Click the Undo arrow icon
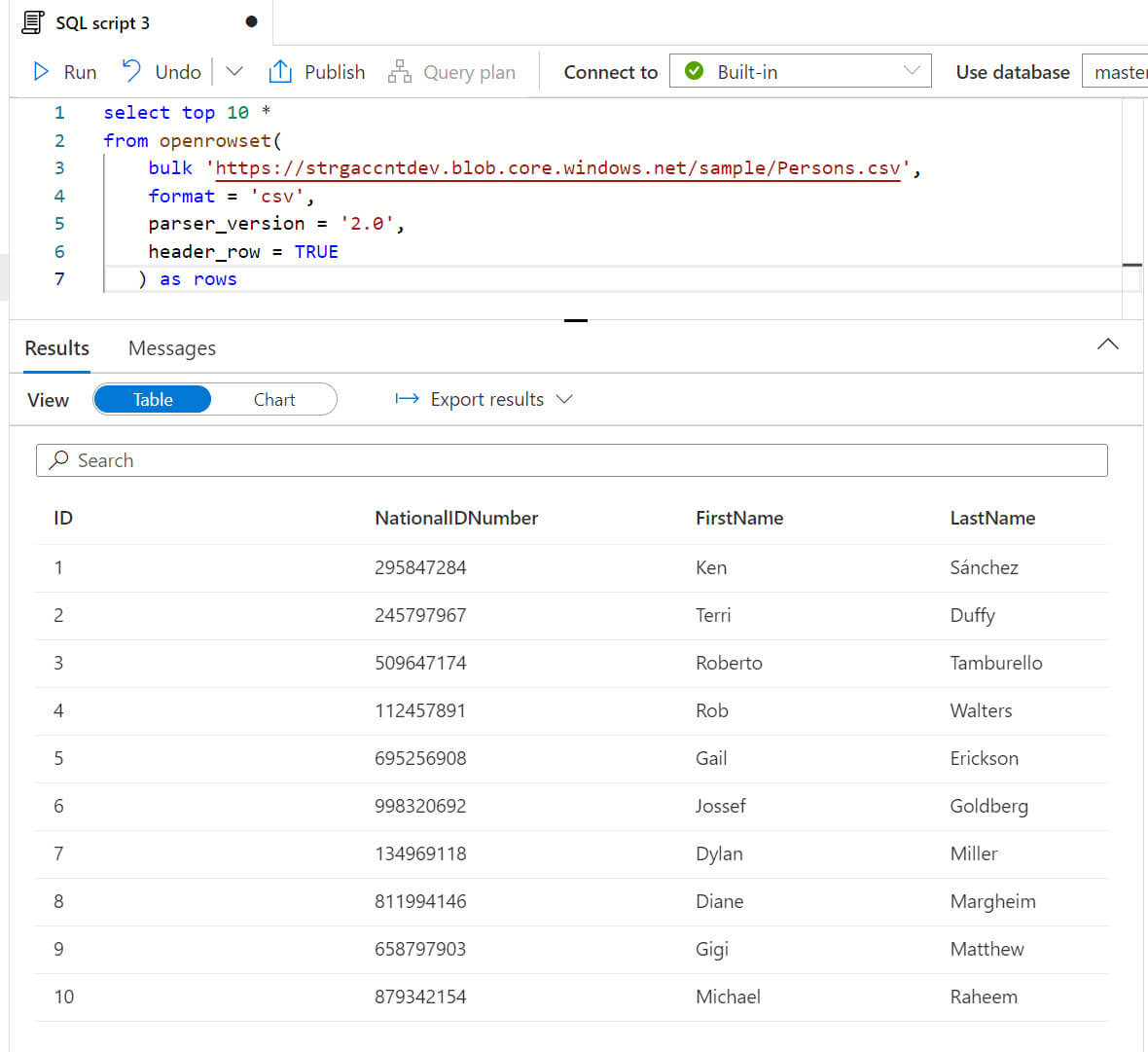The width and height of the screenshot is (1148, 1052). pyautogui.click(x=131, y=71)
